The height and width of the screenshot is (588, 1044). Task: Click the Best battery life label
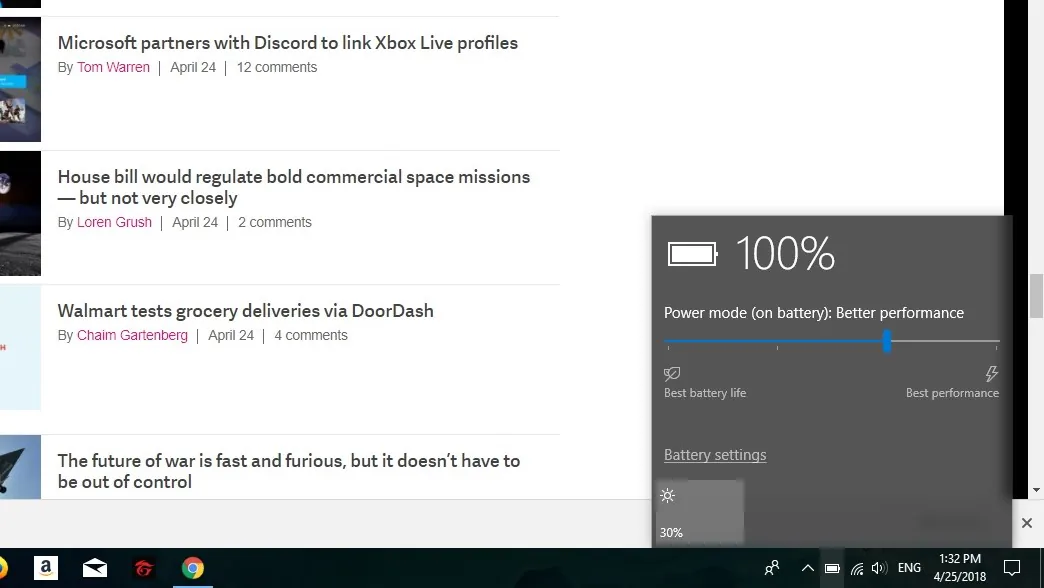click(x=705, y=393)
